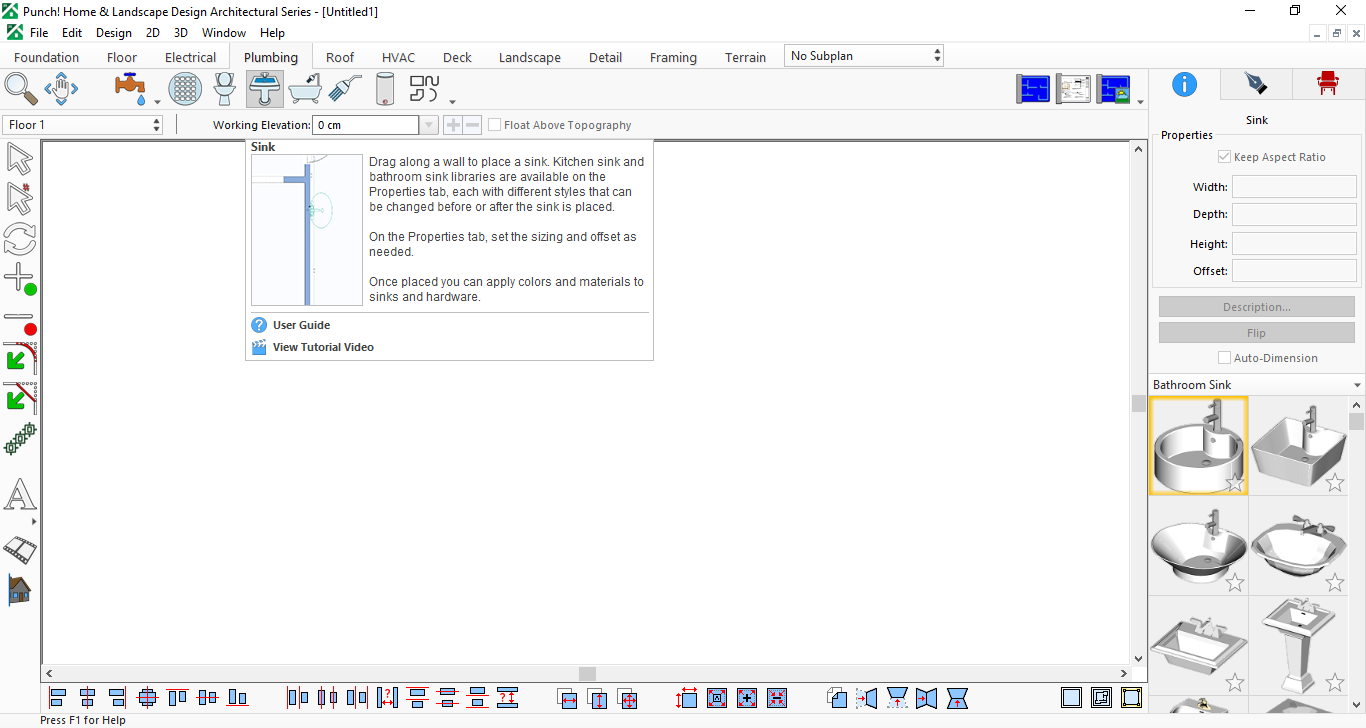The image size is (1366, 728).
Task: Select the Sink tool
Action: coord(265,88)
